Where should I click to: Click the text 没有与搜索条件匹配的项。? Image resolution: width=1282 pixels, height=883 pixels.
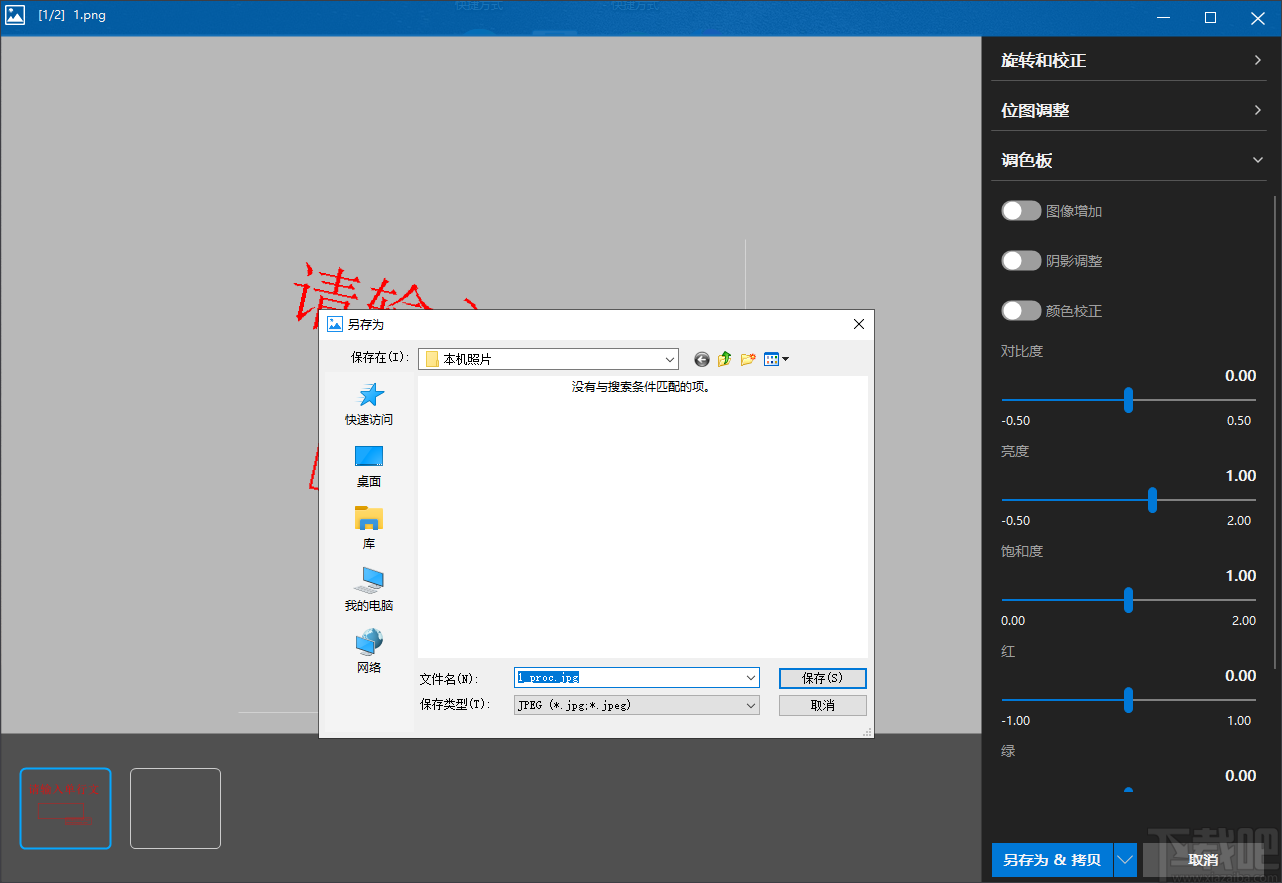point(641,387)
